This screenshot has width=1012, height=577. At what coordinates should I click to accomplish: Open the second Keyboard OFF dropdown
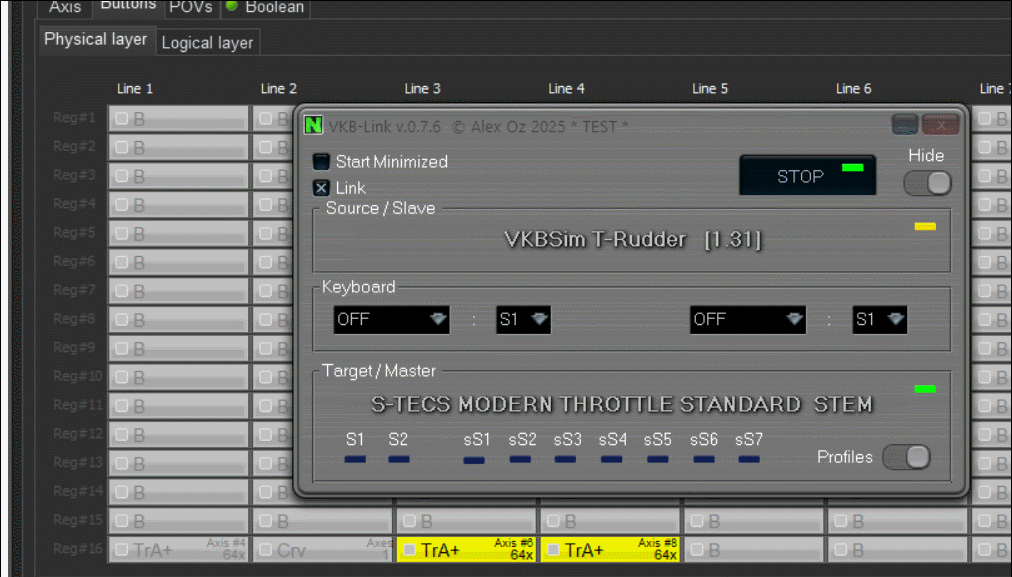[x=747, y=319]
